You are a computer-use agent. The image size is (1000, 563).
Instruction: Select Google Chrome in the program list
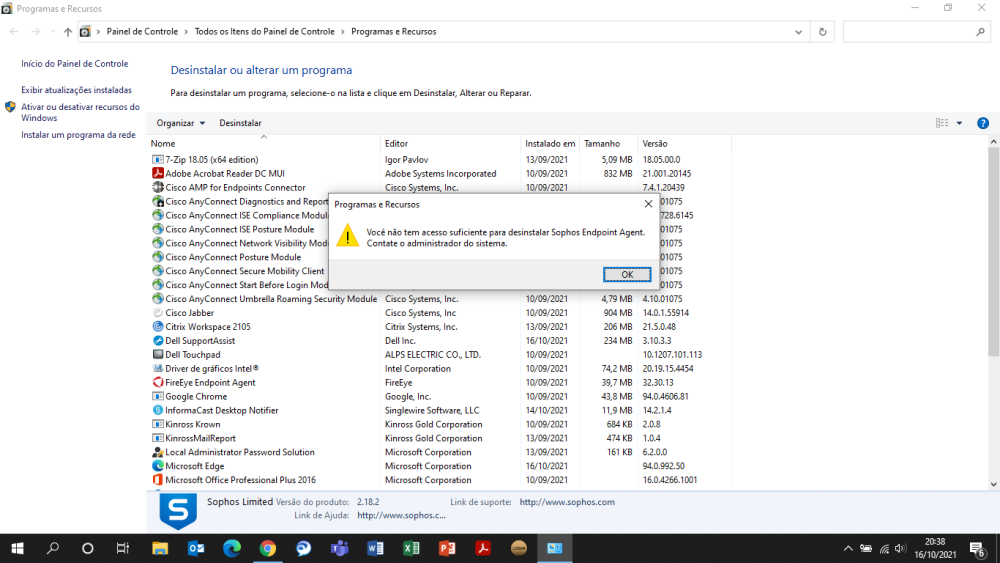[196, 397]
